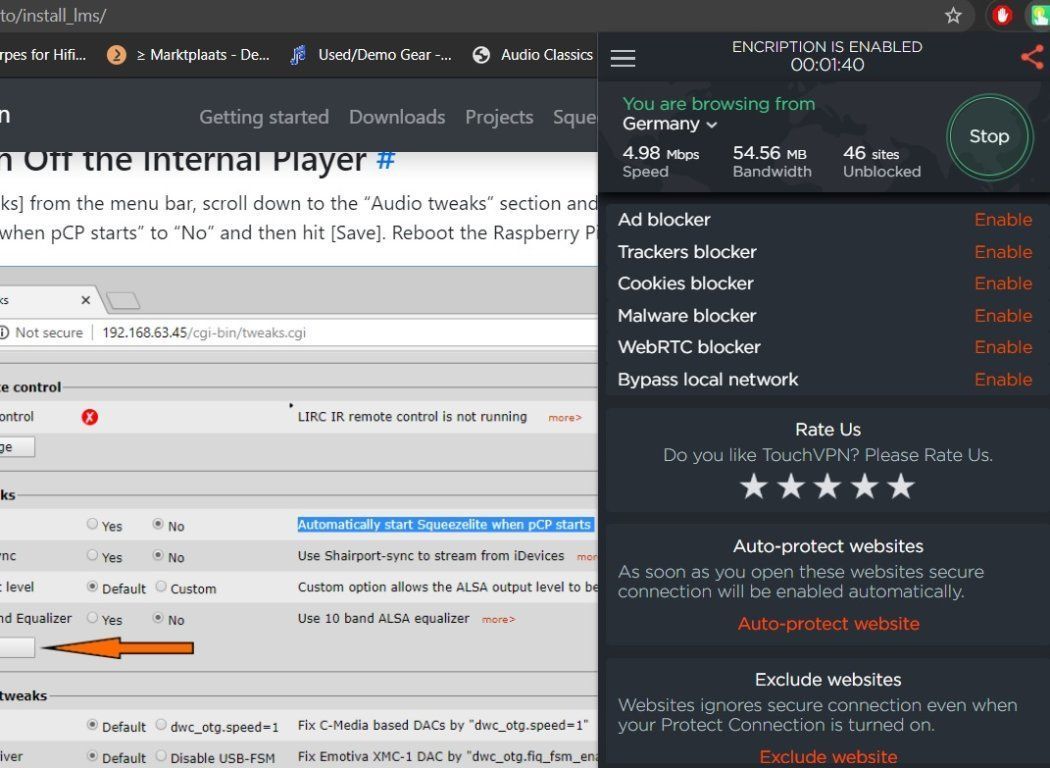The width and height of the screenshot is (1050, 768).
Task: Click more link next to ALSA equalizer
Action: [498, 620]
